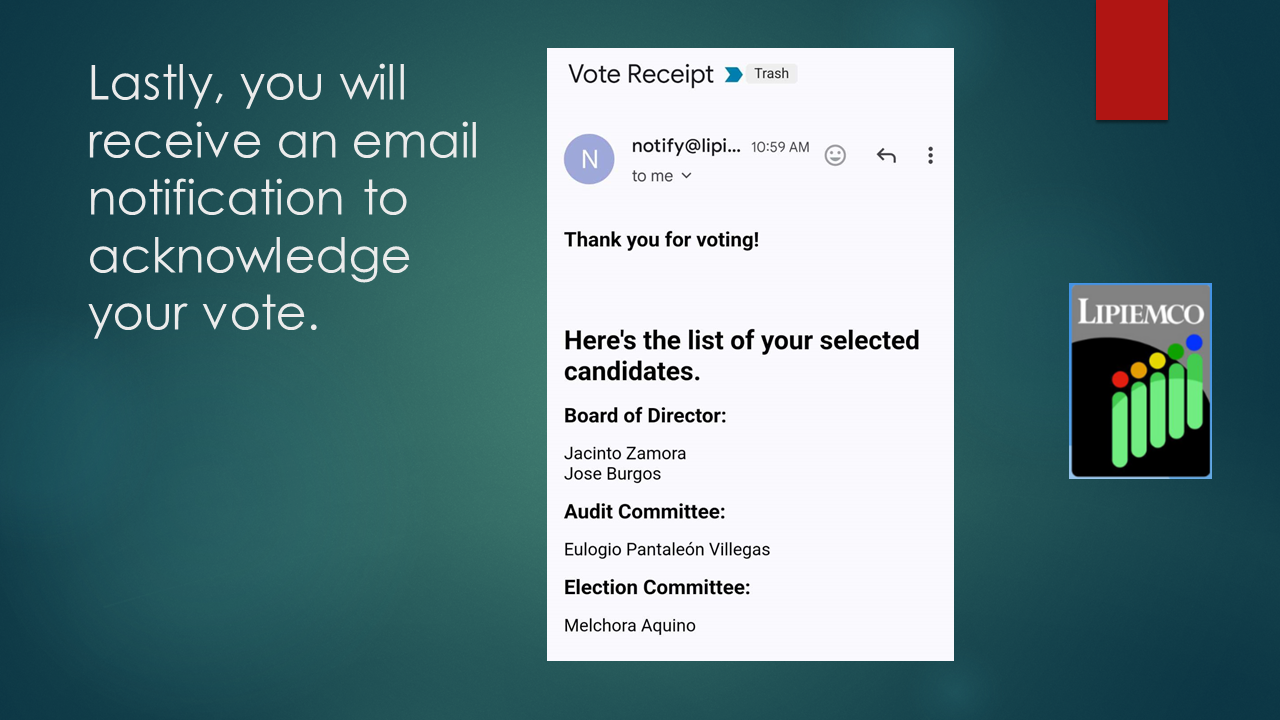Click the red bookmark shape at top right
This screenshot has height=720, width=1280.
pyautogui.click(x=1132, y=60)
